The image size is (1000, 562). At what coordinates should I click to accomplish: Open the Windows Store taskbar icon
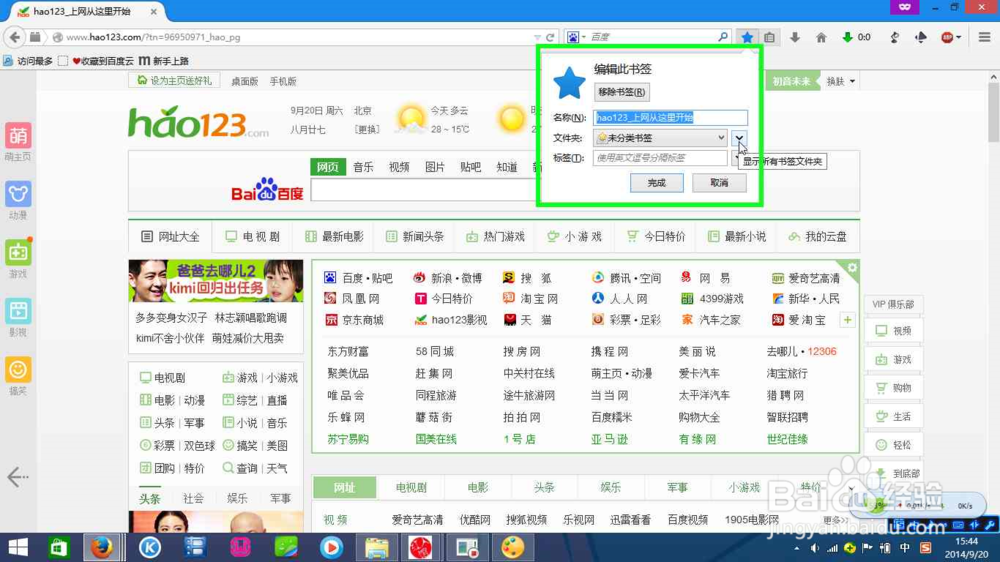tap(59, 547)
